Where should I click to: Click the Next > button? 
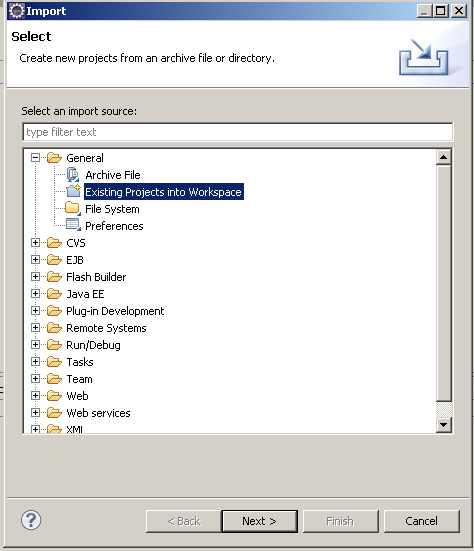[260, 521]
